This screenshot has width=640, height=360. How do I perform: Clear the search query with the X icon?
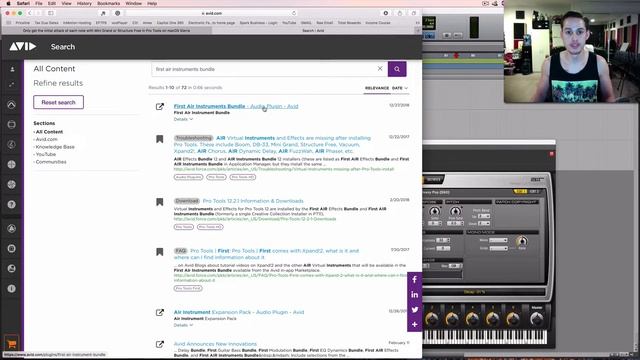(380, 69)
